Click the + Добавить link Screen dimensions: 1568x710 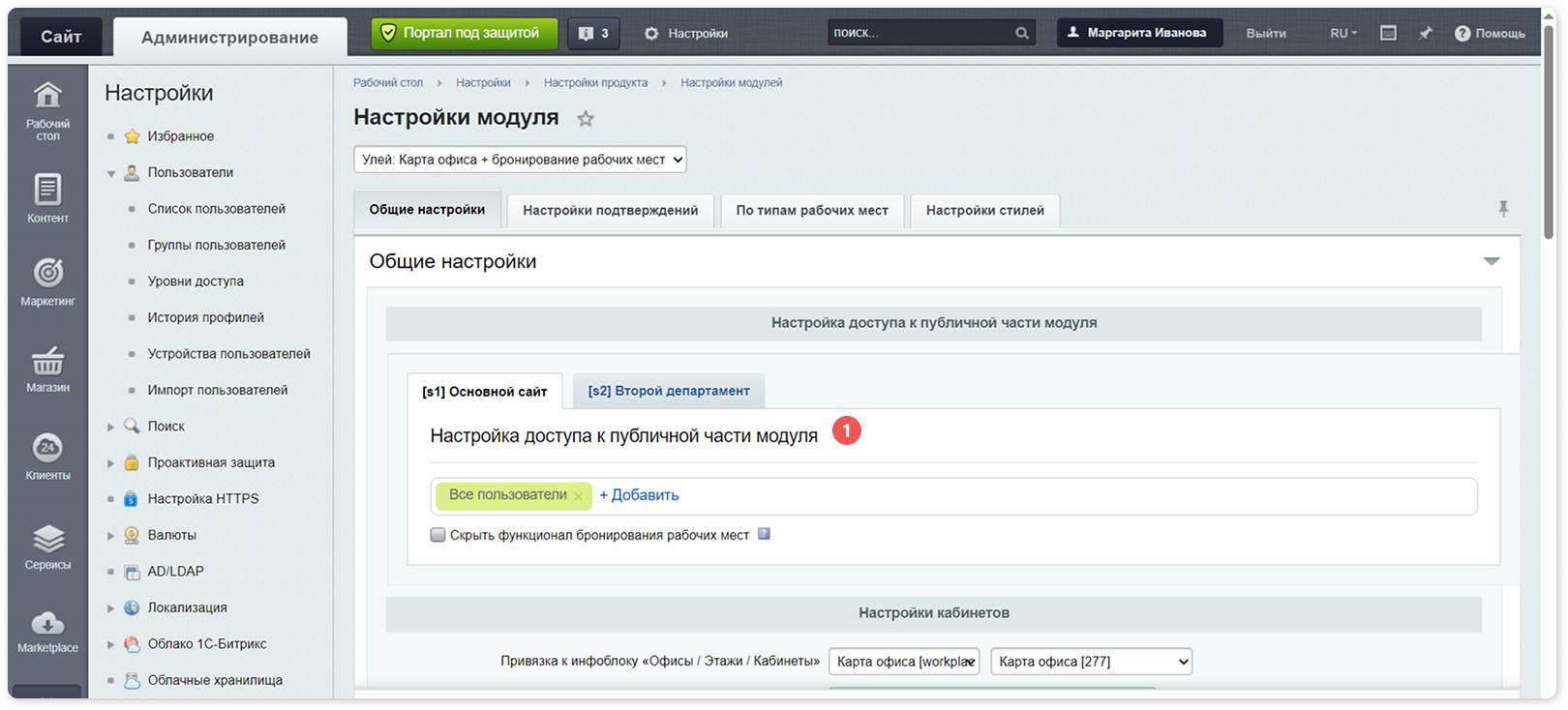[639, 495]
